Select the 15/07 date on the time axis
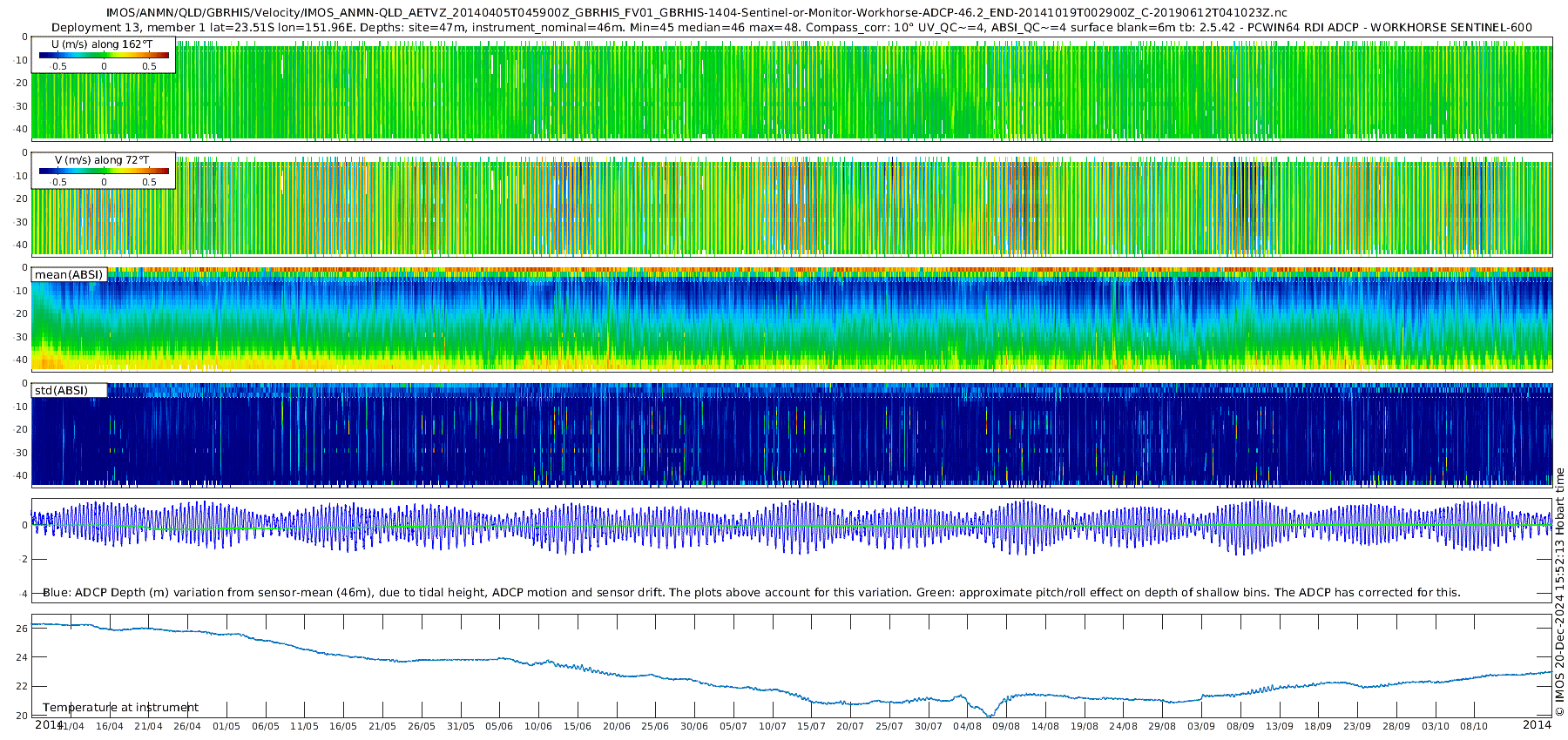 811,726
